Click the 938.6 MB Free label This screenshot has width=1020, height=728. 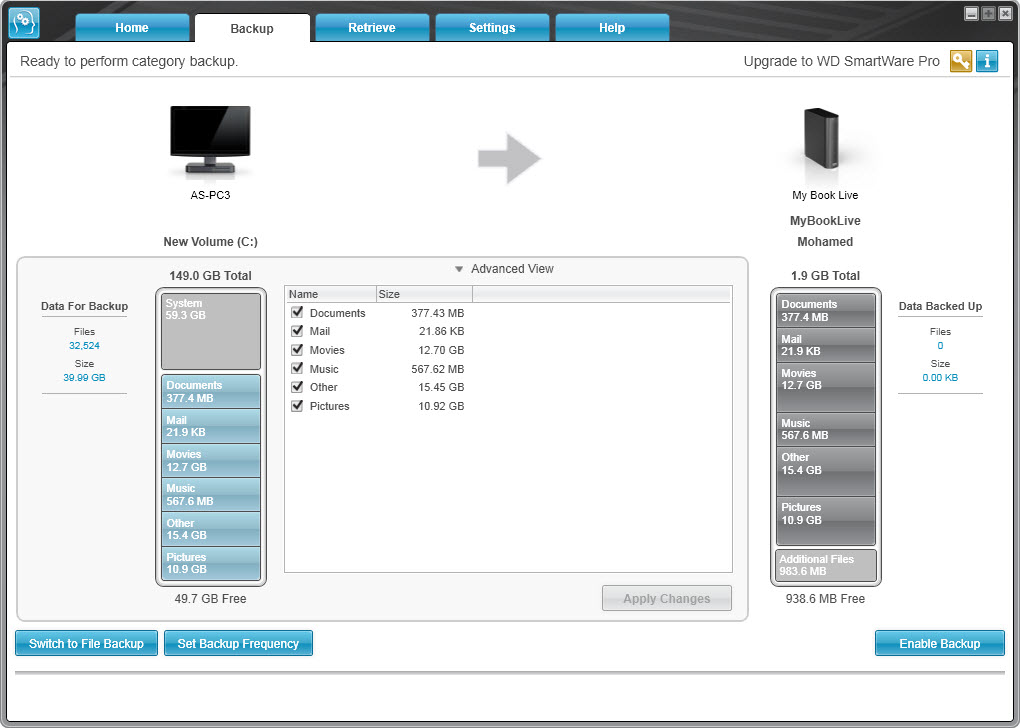click(x=825, y=599)
